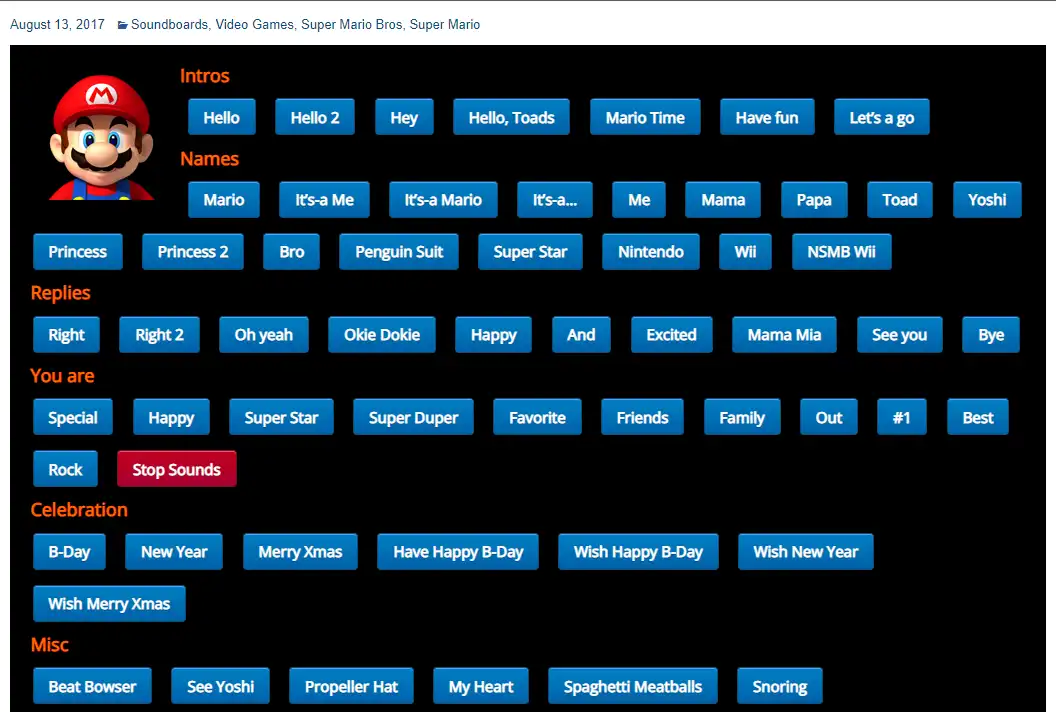Open the Soundboards category link
The image size is (1056, 712).
coord(169,24)
